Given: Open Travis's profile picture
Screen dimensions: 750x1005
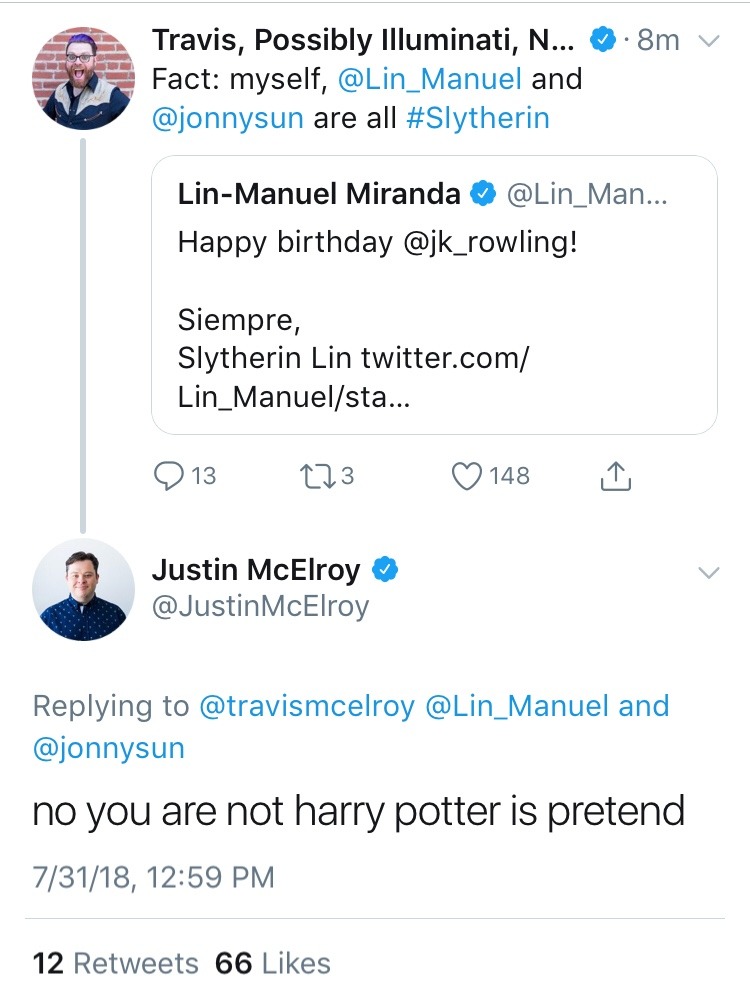Looking at the screenshot, I should [83, 78].
